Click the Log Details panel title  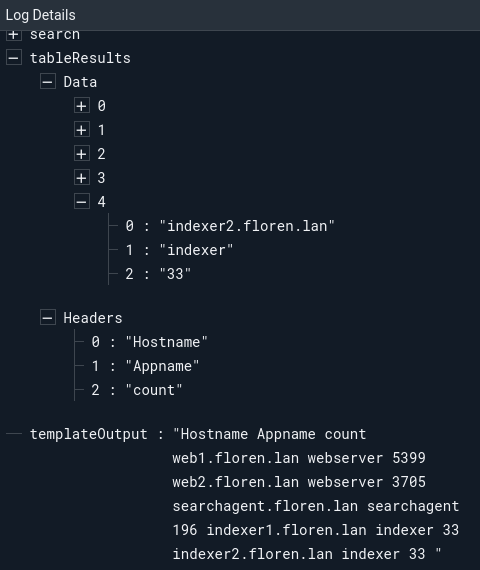coord(40,15)
